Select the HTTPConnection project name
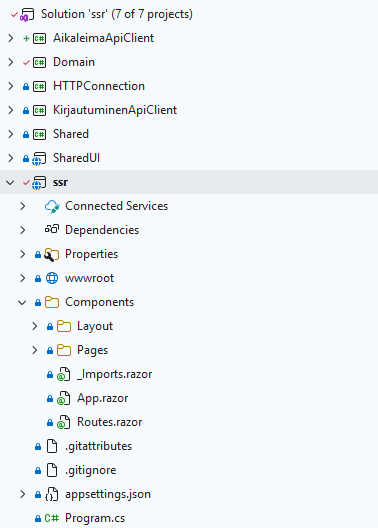This screenshot has height=528, width=378. click(x=99, y=86)
